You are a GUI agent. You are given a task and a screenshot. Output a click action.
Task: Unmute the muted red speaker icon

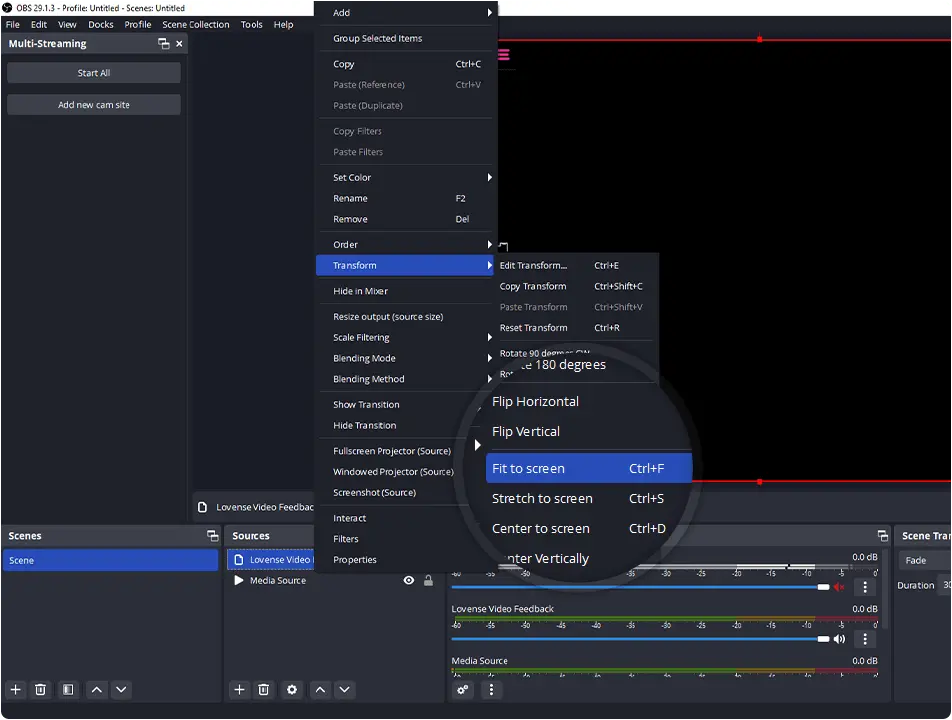839,587
